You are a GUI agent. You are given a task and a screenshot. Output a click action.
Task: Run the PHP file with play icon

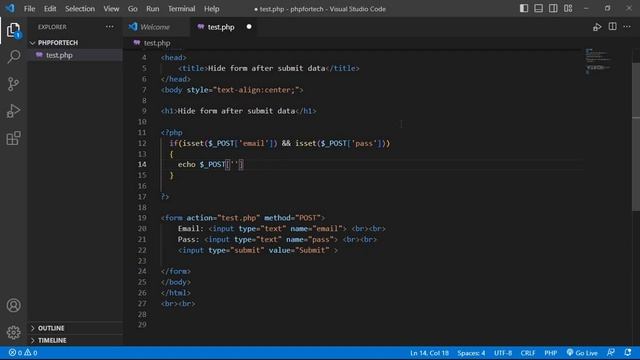coord(597,27)
